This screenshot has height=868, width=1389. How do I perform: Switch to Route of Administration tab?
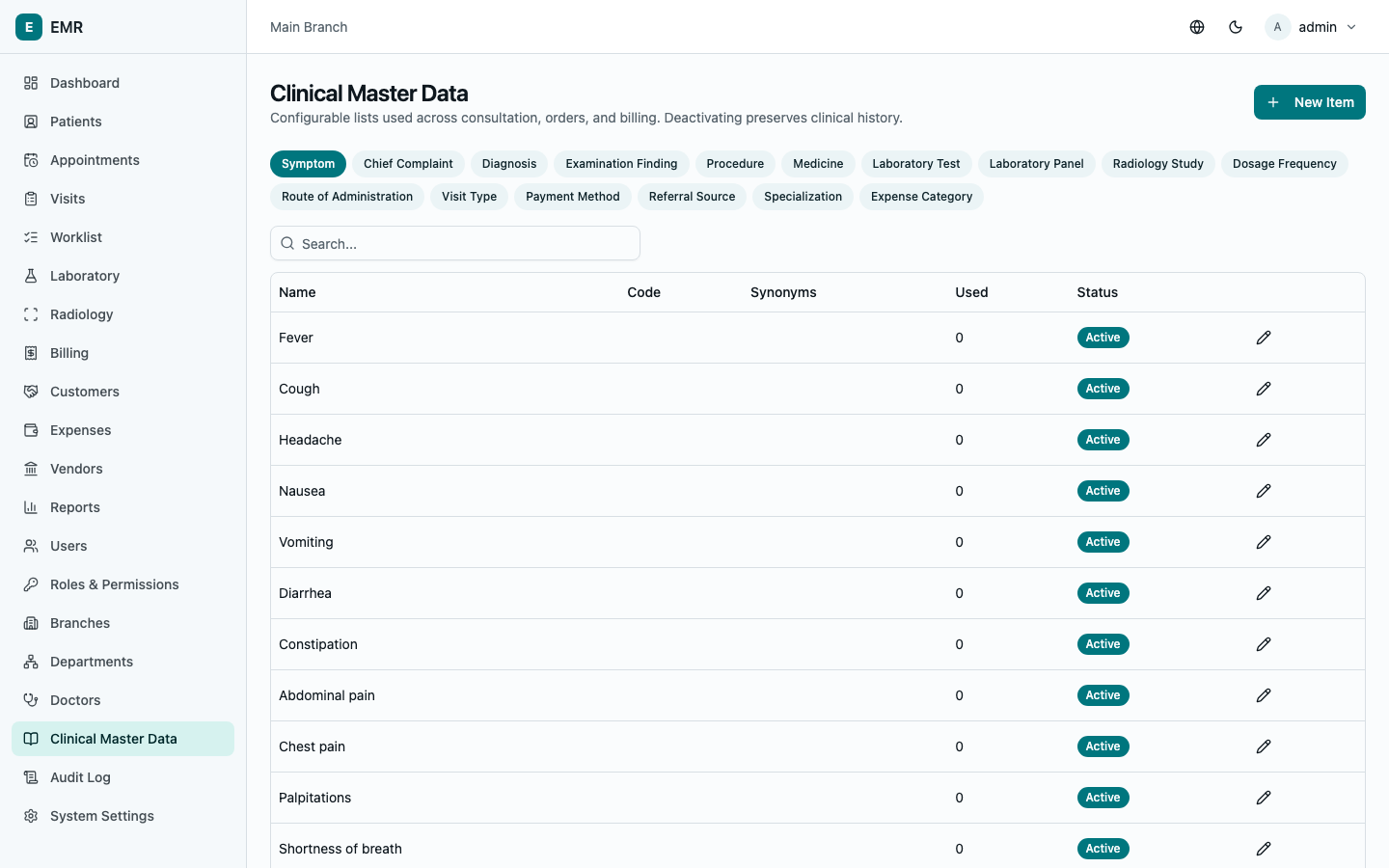[x=347, y=197]
